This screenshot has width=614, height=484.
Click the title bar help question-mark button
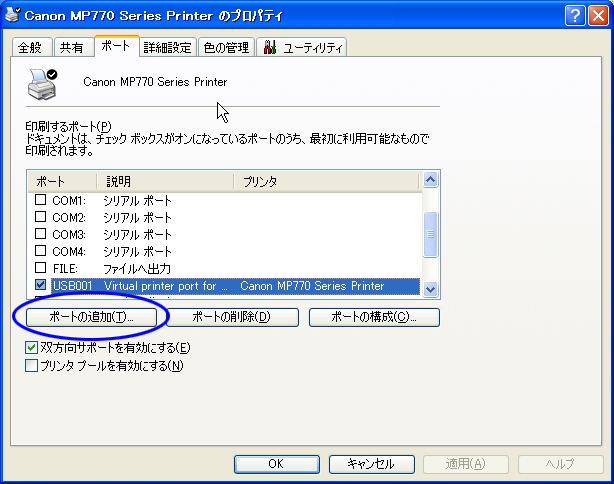[575, 16]
